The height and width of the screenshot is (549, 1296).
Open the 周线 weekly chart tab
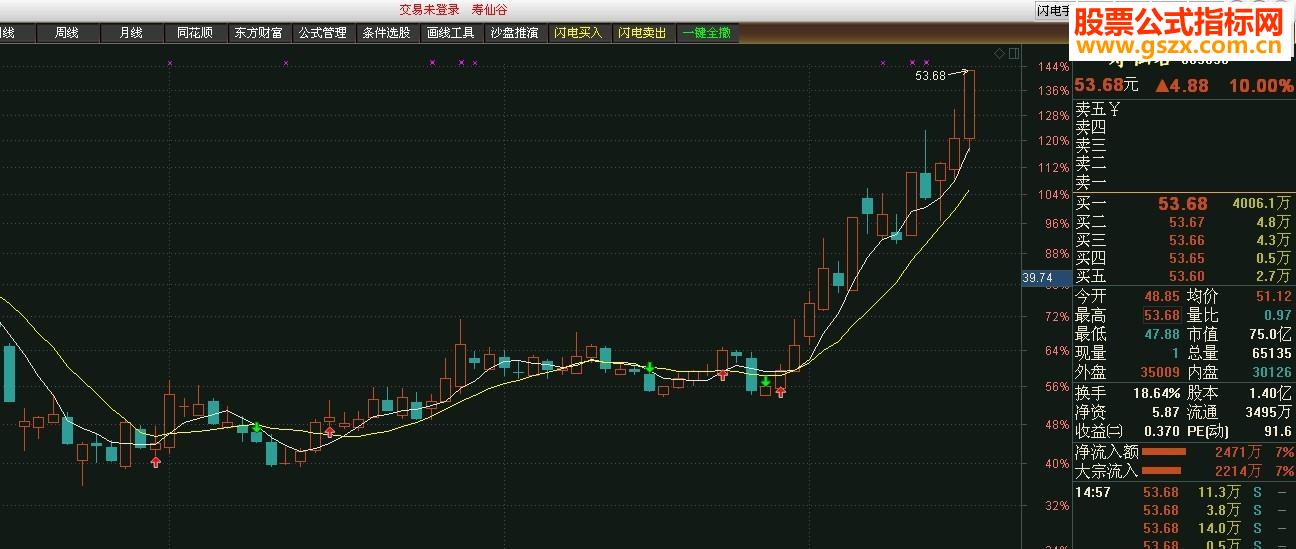tap(67, 33)
